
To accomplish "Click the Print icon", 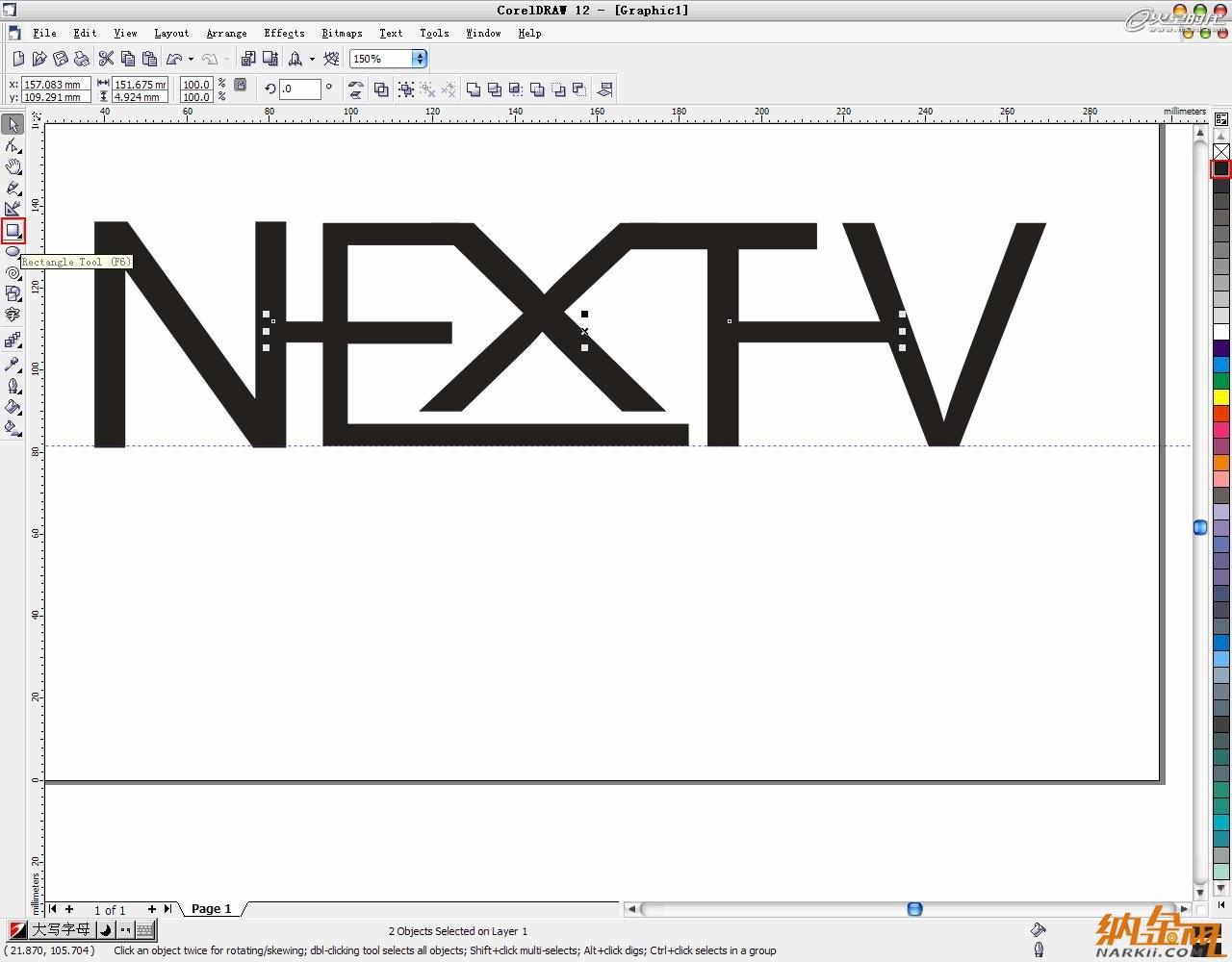I will pos(82,59).
